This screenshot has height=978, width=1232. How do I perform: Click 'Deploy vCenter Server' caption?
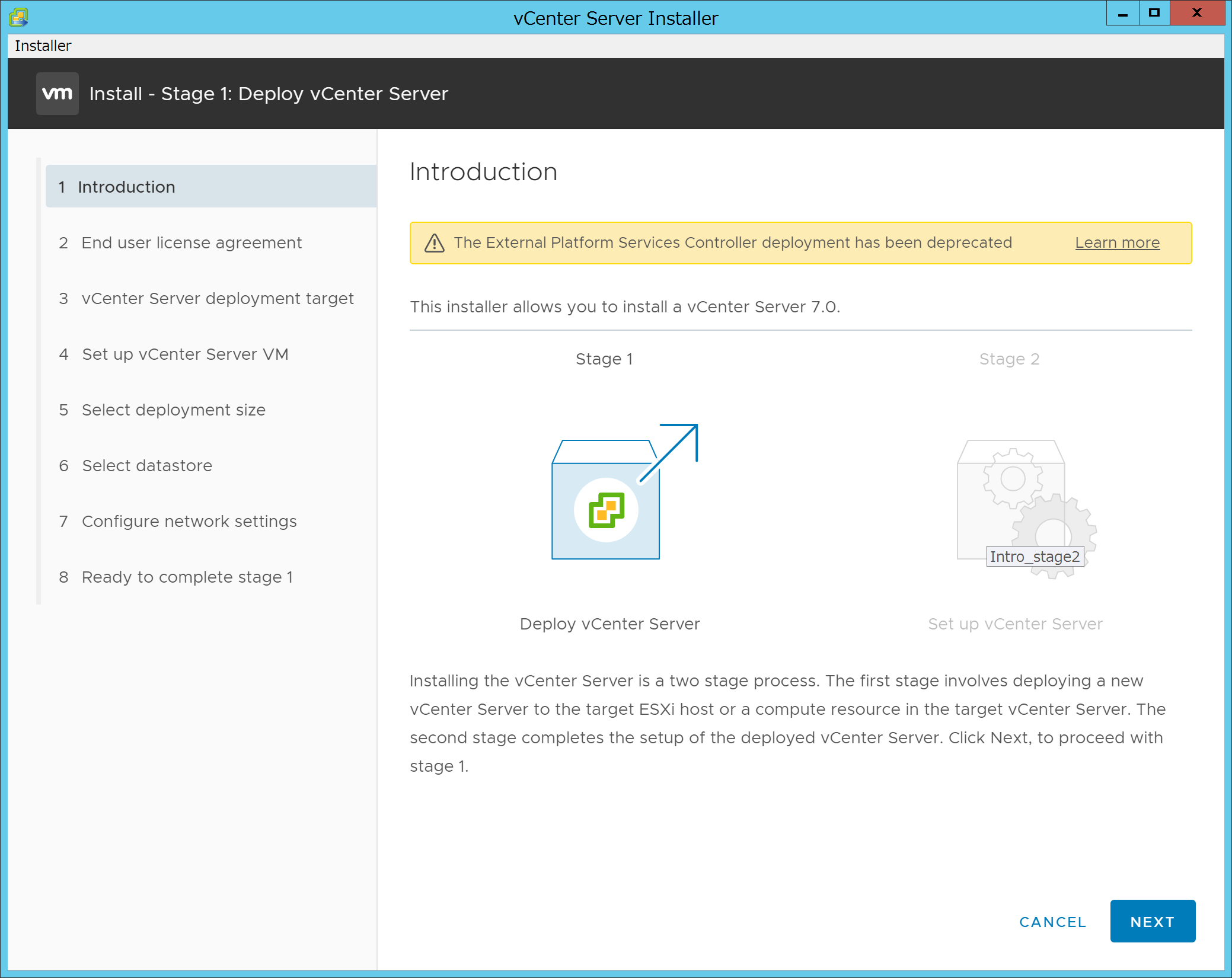[609, 624]
